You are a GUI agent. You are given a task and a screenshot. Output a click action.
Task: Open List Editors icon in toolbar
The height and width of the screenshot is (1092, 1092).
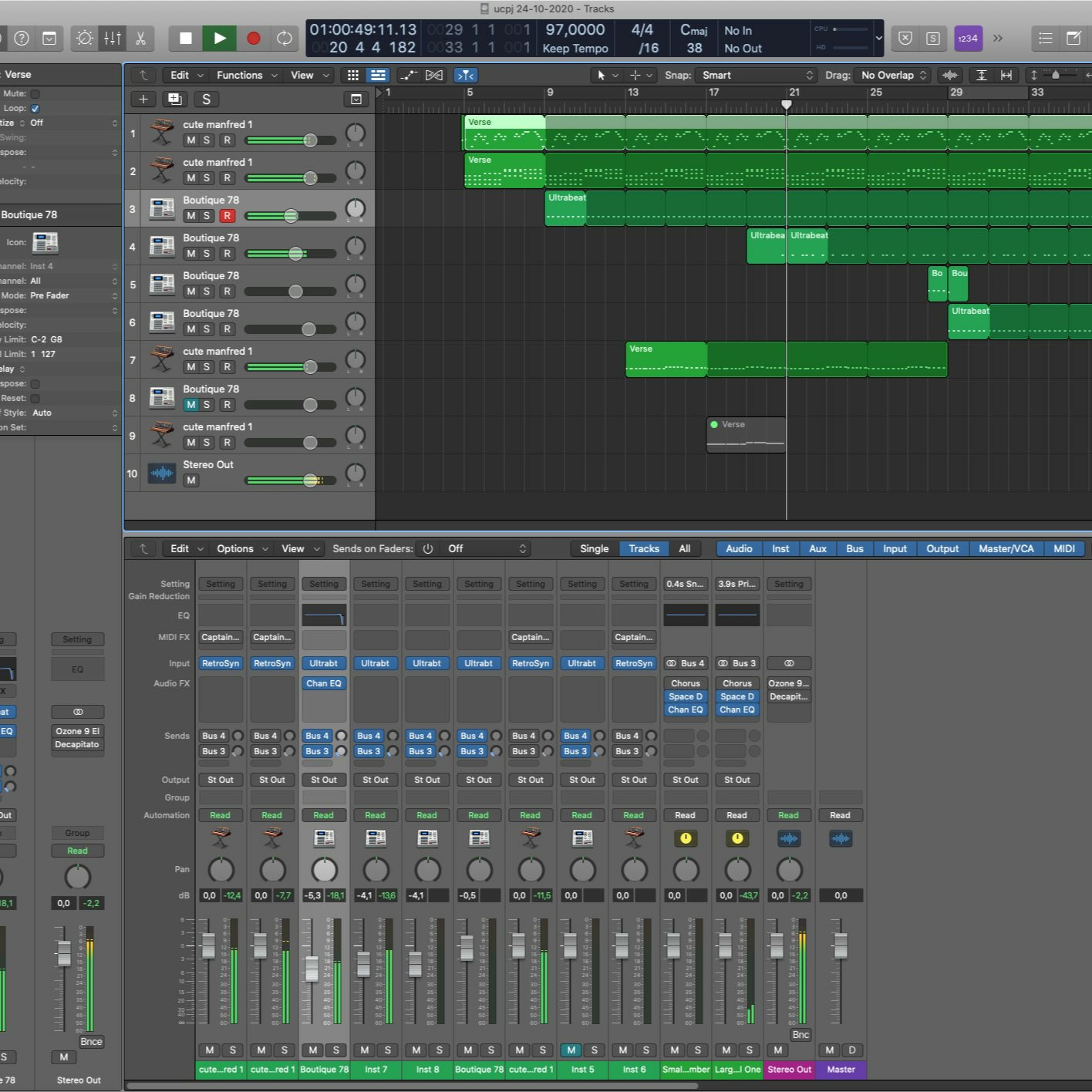pyautogui.click(x=1045, y=39)
